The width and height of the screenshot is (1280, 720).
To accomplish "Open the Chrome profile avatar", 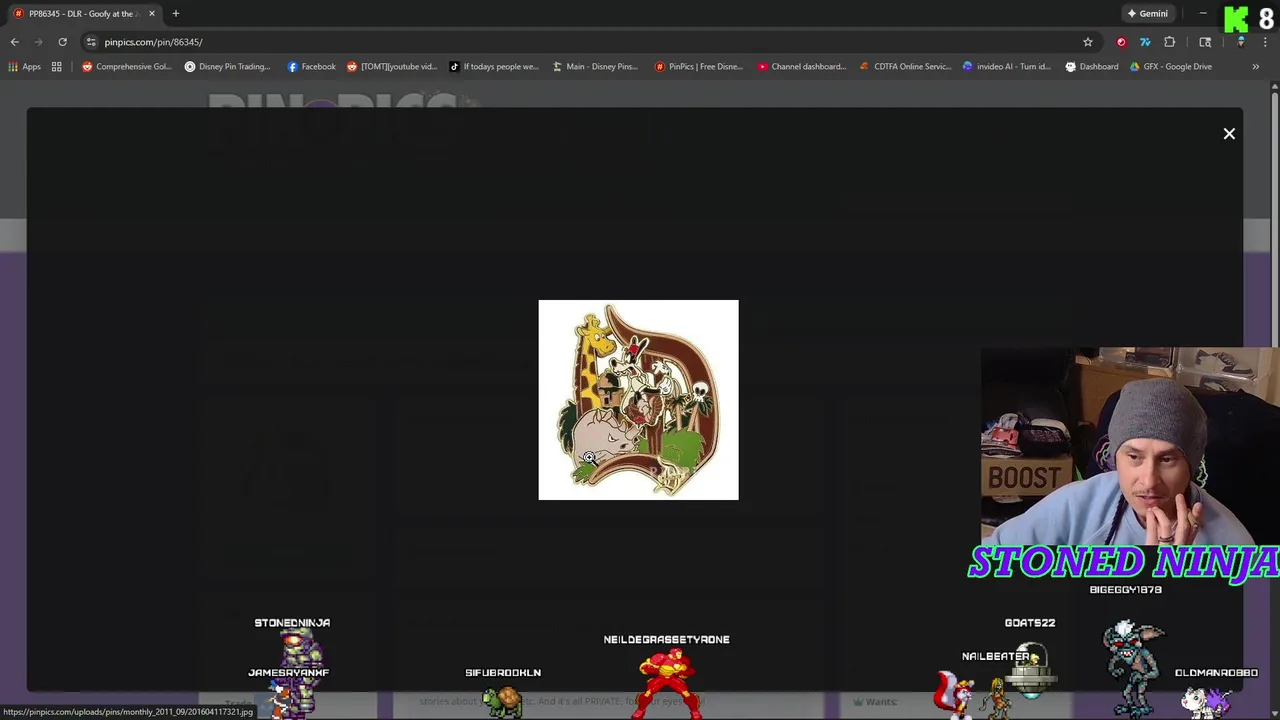I will (x=1241, y=42).
